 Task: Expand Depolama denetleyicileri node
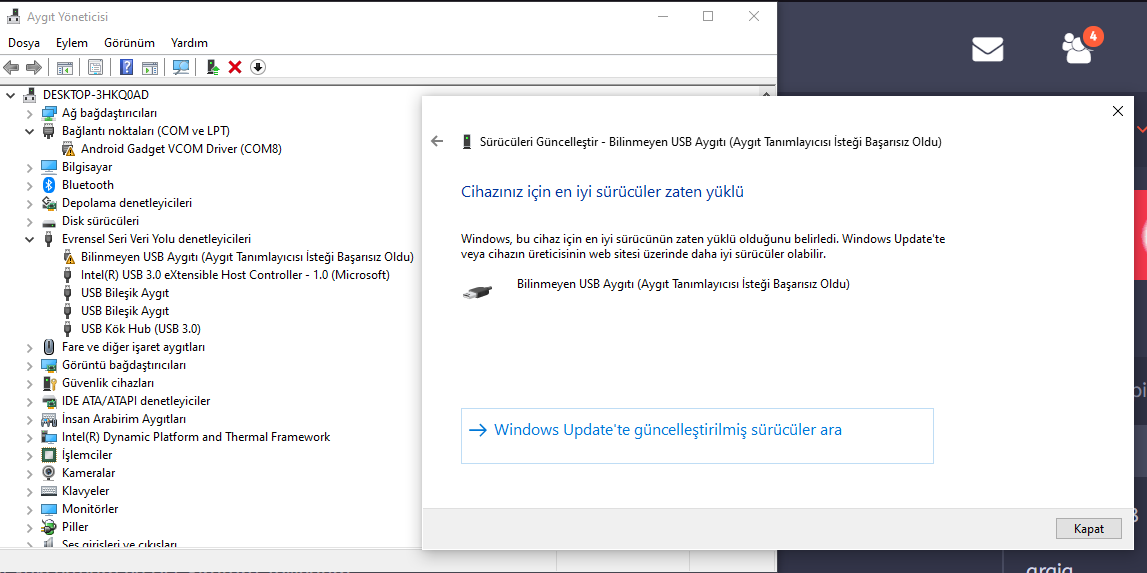click(x=29, y=203)
